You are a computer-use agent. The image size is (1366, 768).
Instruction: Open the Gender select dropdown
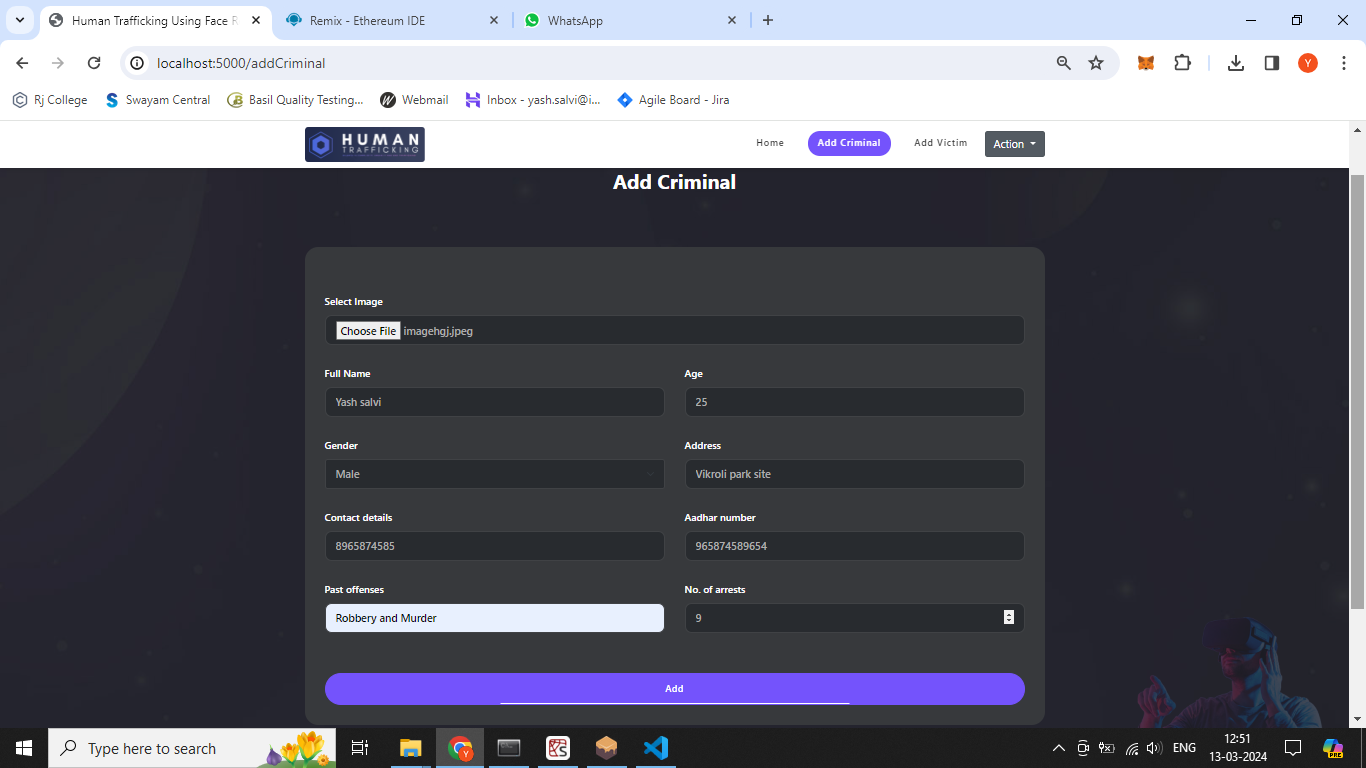tap(494, 474)
